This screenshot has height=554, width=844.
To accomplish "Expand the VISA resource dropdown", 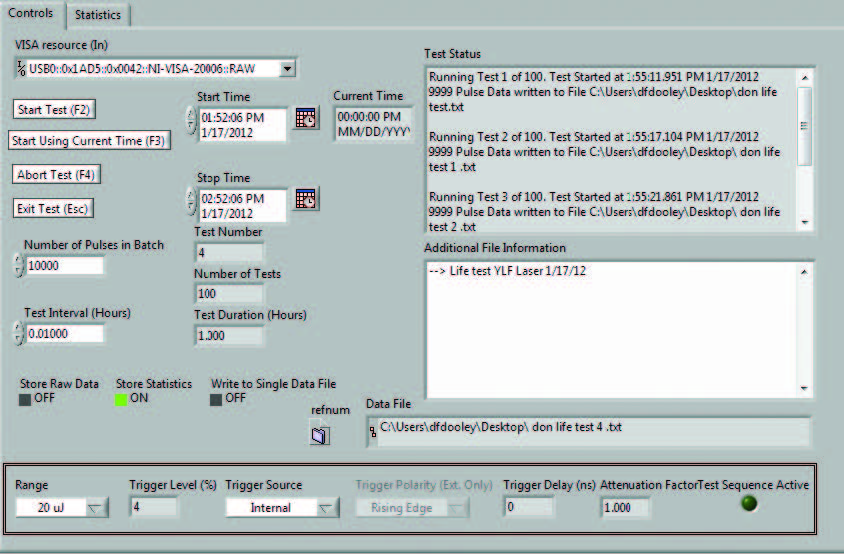I will point(287,69).
